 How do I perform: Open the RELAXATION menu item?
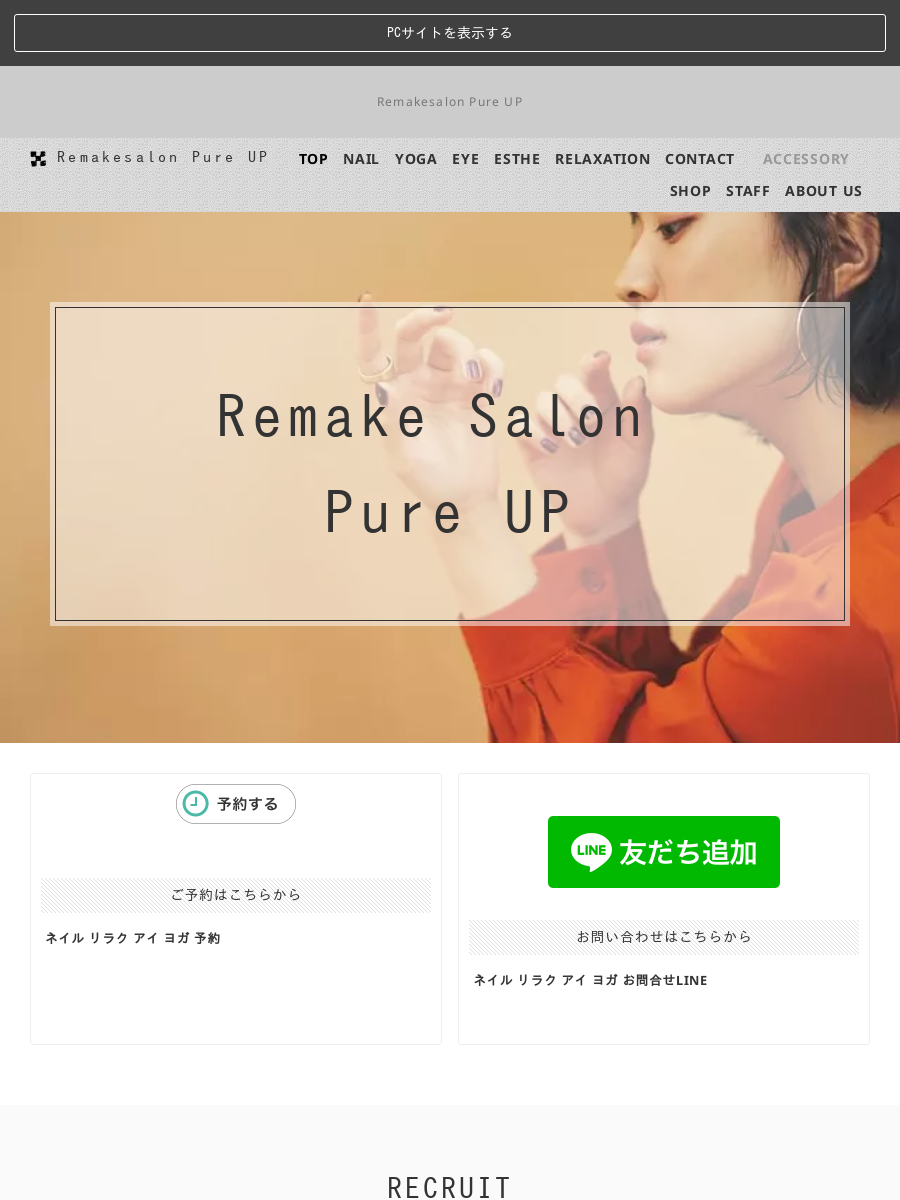[x=603, y=159]
